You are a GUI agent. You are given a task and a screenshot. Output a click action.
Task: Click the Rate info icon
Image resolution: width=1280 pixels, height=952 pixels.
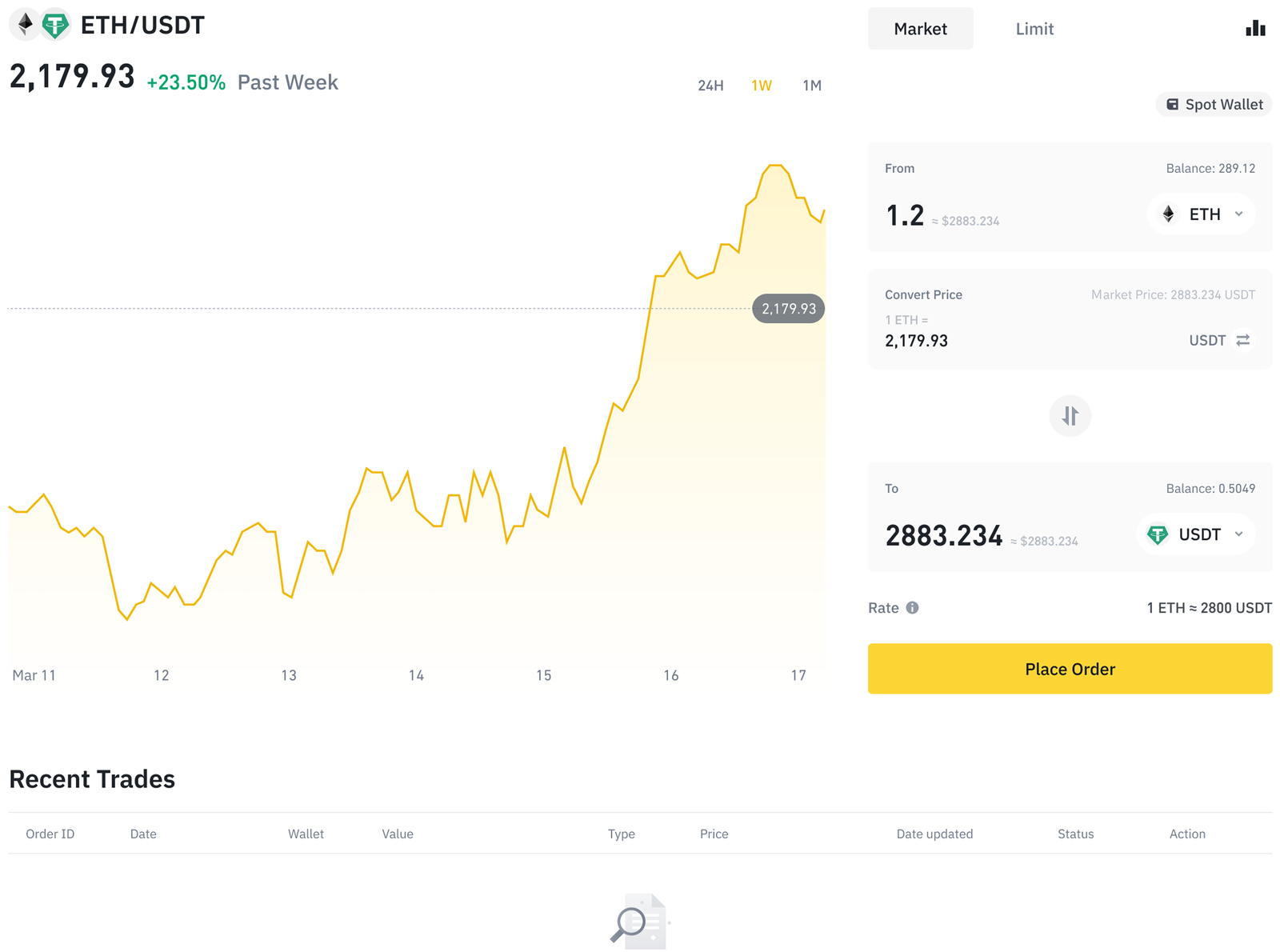(x=912, y=608)
